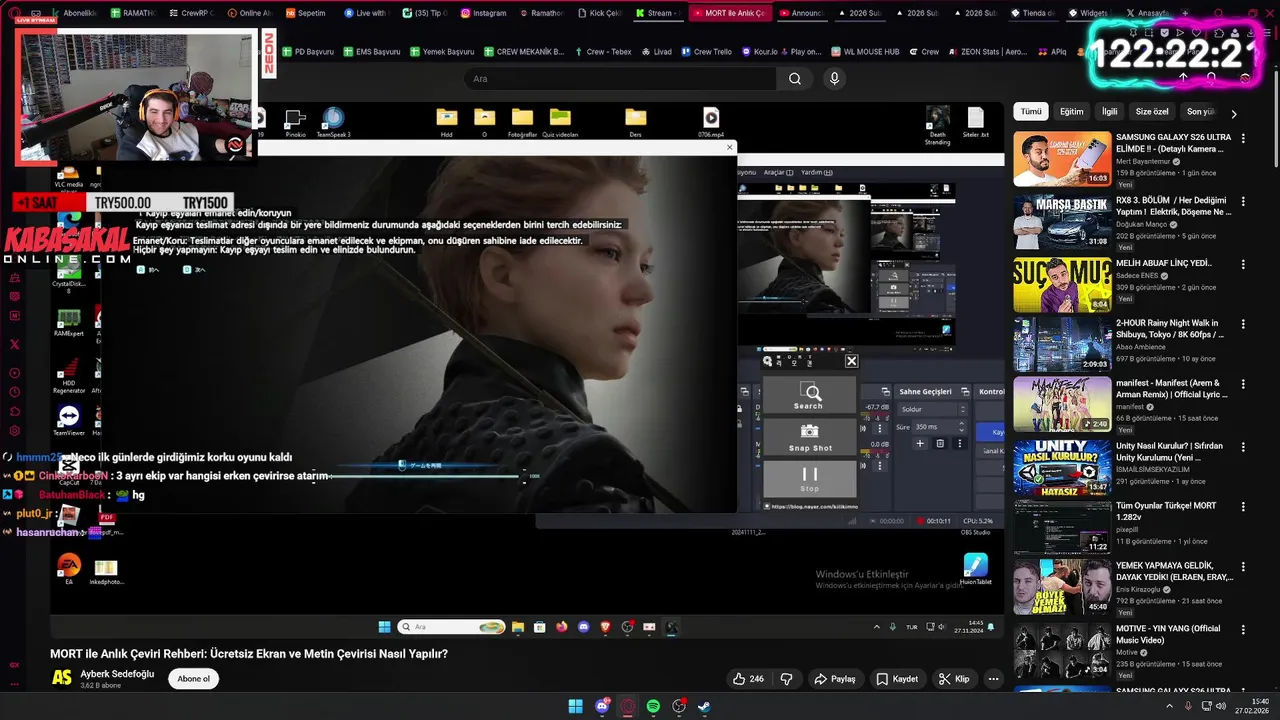Switch to the Instagram browser tab
This screenshot has height=720, width=1280.
pyautogui.click(x=483, y=13)
